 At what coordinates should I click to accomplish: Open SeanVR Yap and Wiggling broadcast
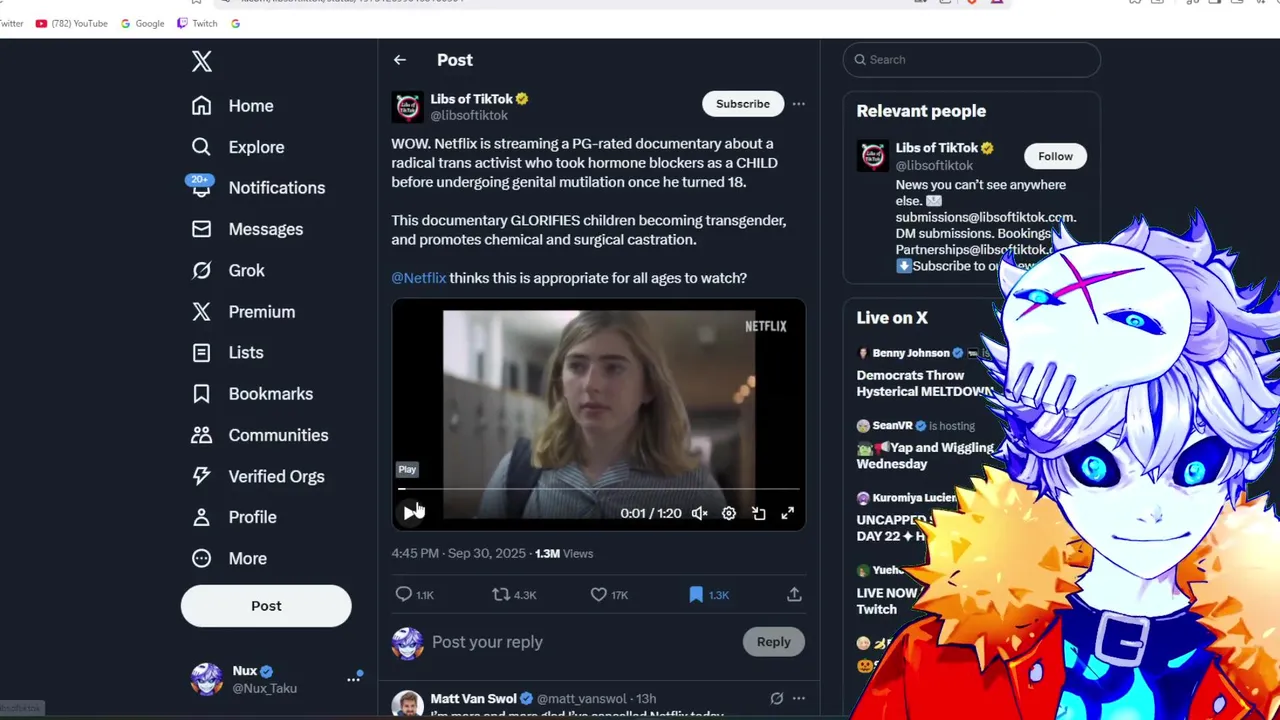click(x=925, y=447)
